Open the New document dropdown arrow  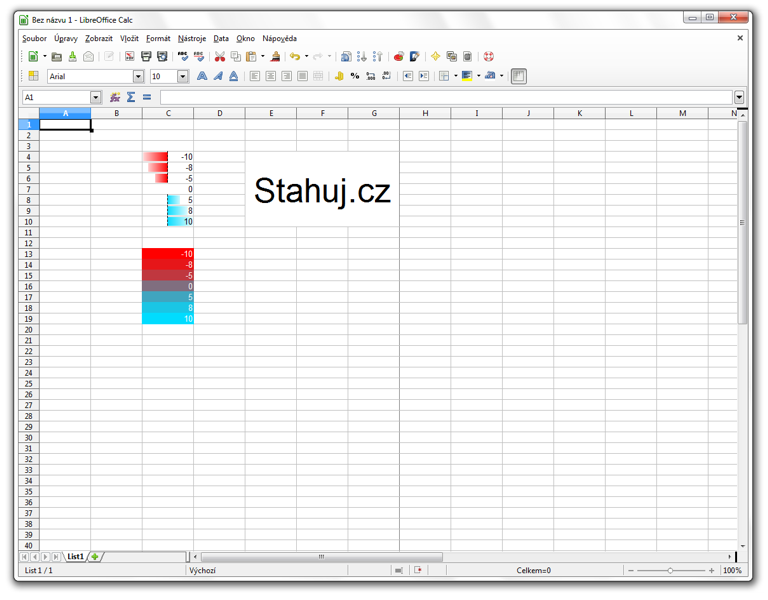click(45, 56)
